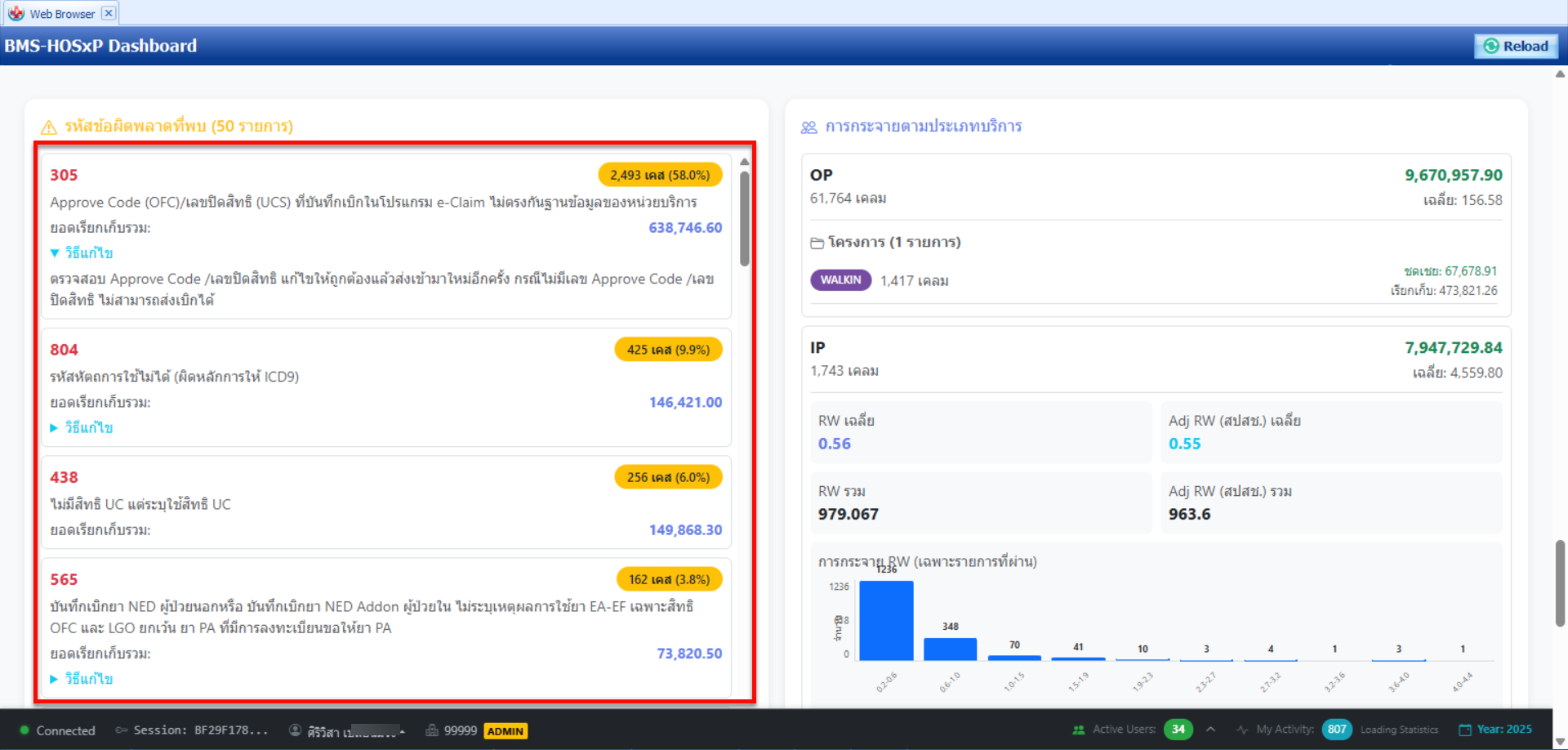Click the hospital building icon near 99999
The image size is (1568, 750).
(x=432, y=730)
